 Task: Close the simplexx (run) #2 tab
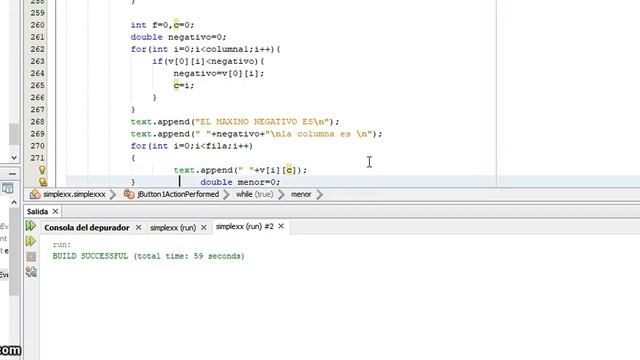pyautogui.click(x=281, y=226)
